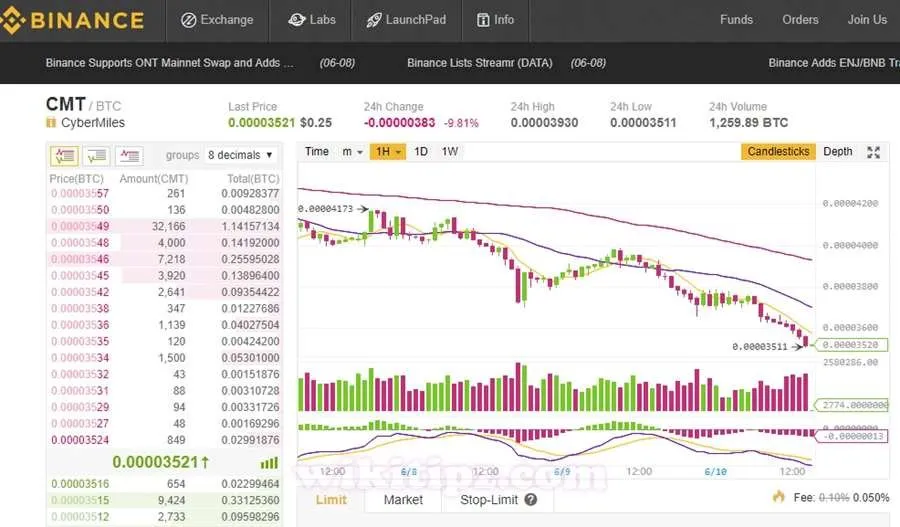
Task: Select buy order at price 0.00003515
Action: [164, 500]
